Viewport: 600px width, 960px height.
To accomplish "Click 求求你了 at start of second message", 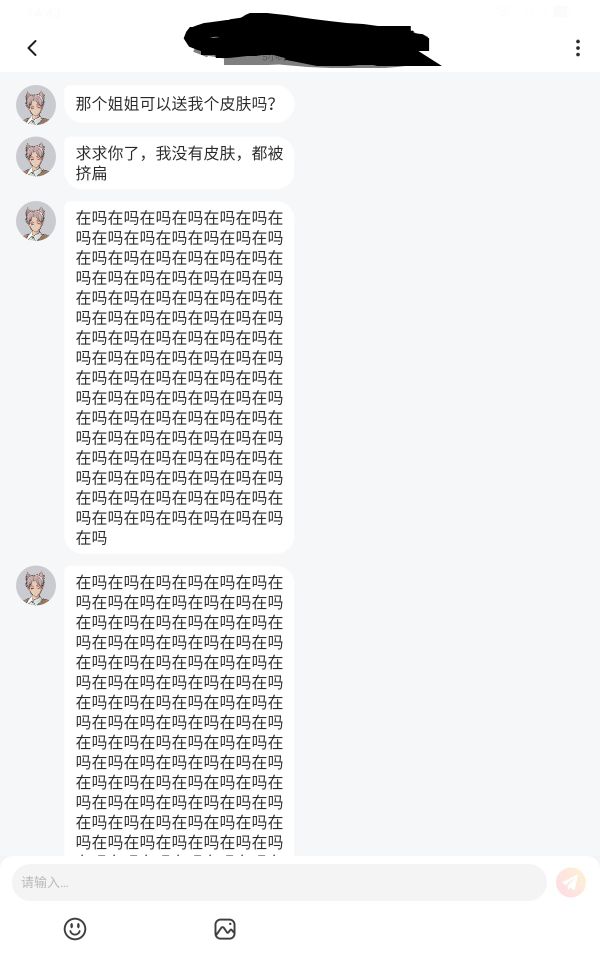I will 108,153.
